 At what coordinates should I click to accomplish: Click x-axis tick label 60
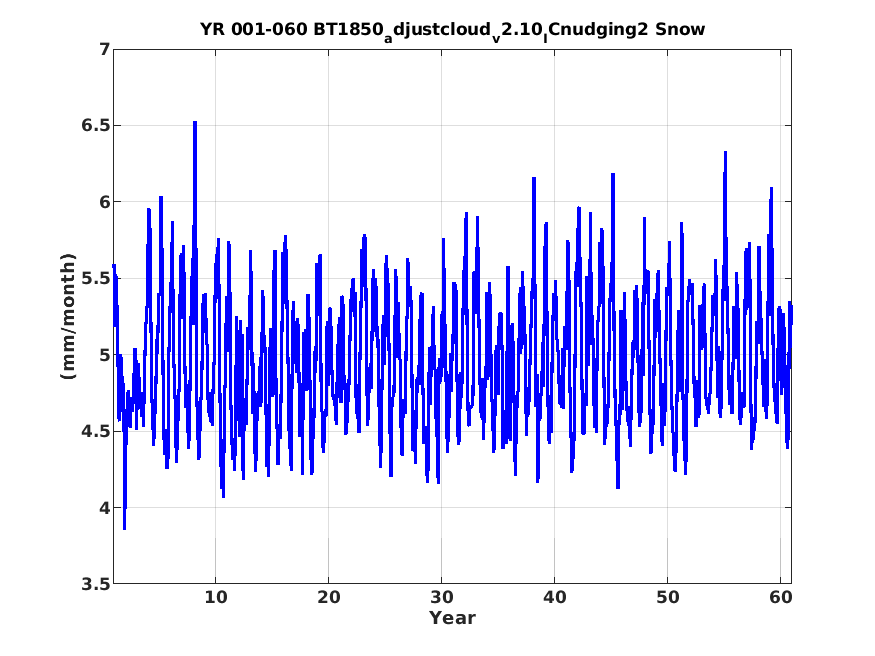click(x=781, y=597)
